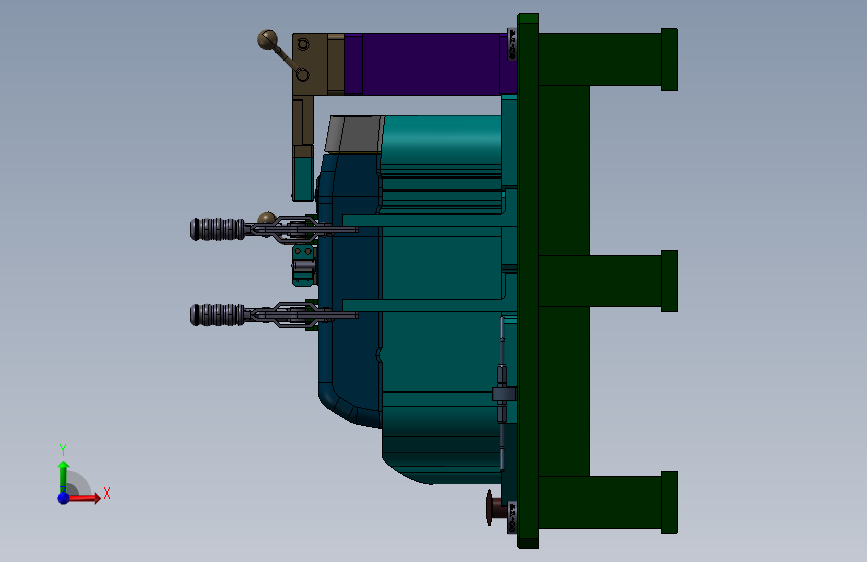867x562 pixels.
Task: Select the label plate beside the purple block
Action: [512, 44]
